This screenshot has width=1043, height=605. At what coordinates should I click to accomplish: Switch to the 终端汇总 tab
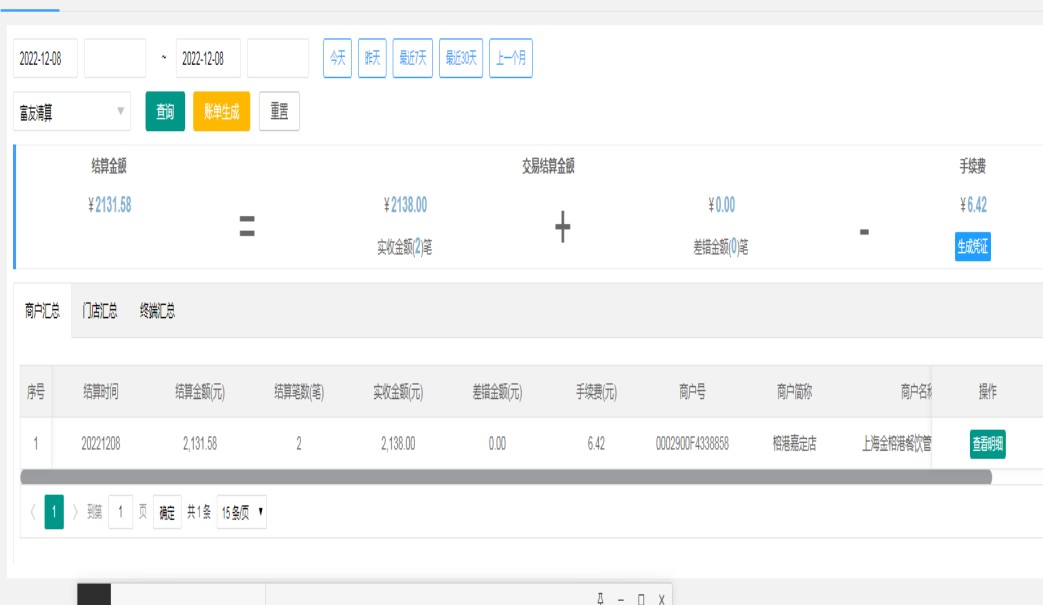(157, 311)
